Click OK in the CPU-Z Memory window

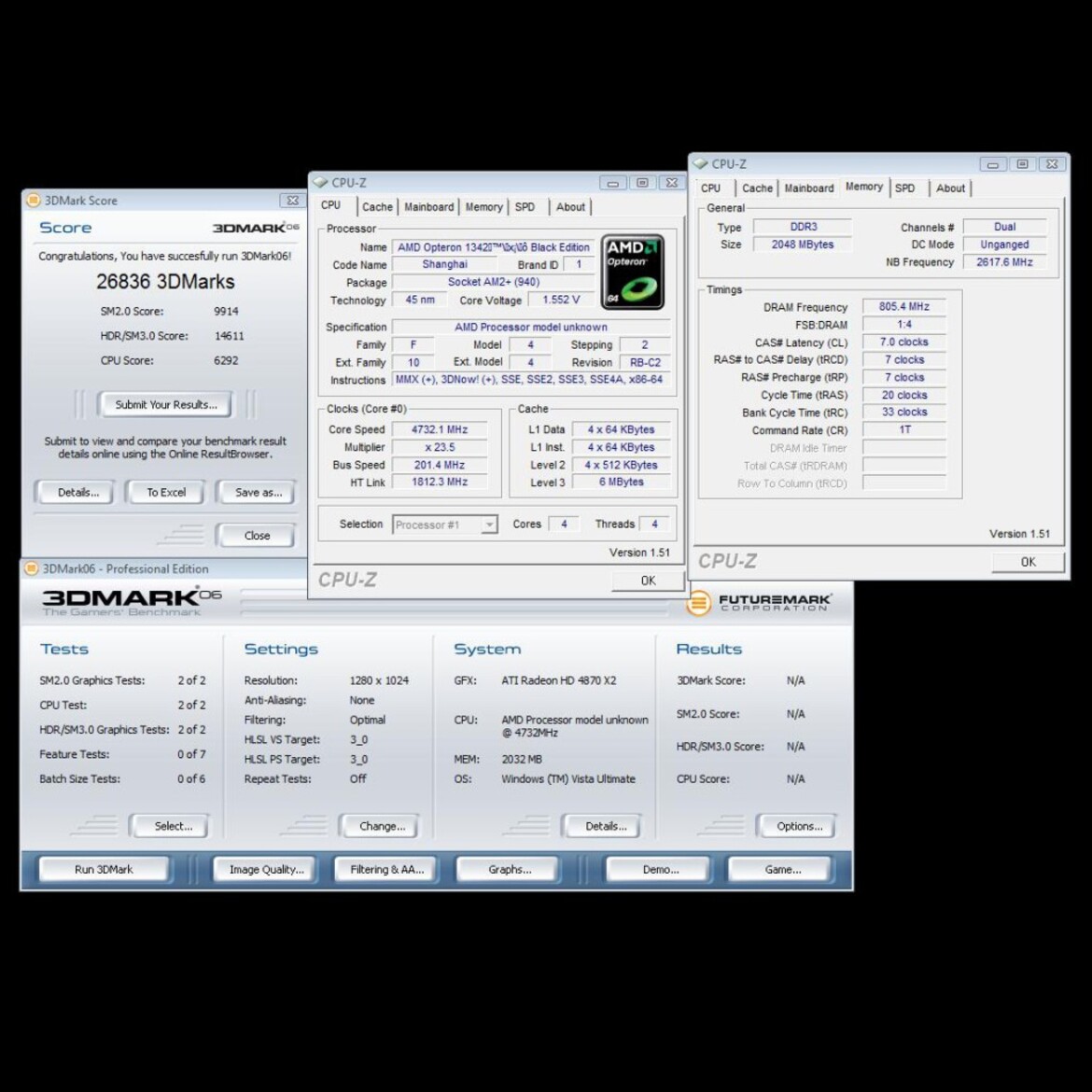click(x=1028, y=561)
